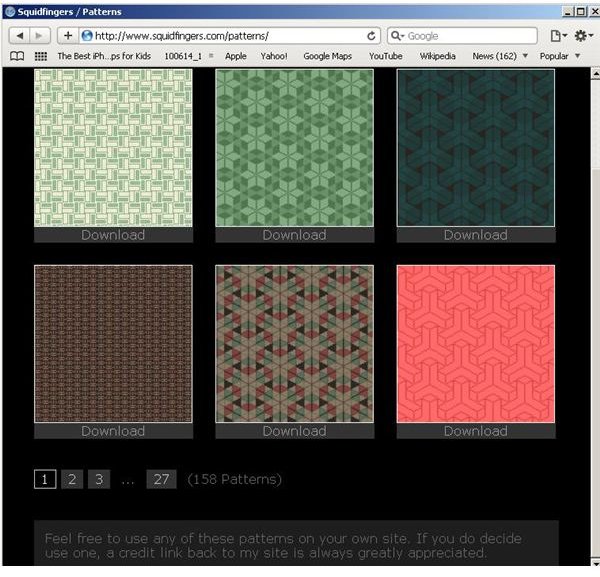Open Top Sites grid icon

(41, 56)
